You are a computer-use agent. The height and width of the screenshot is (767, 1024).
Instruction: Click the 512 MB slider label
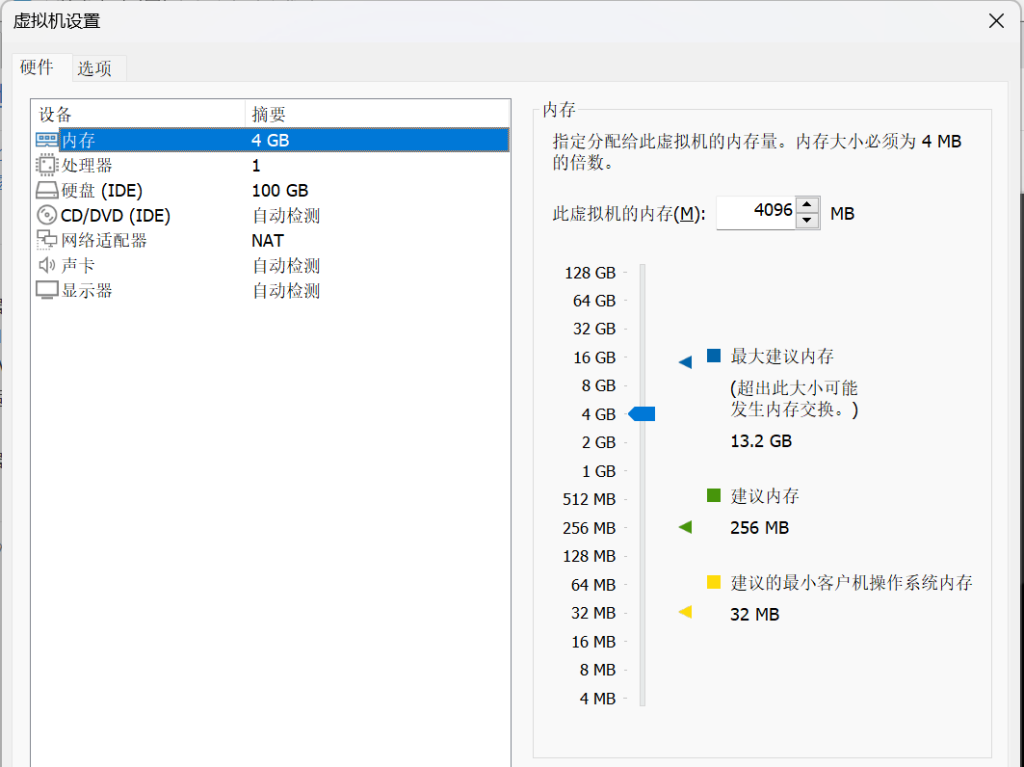pyautogui.click(x=589, y=500)
